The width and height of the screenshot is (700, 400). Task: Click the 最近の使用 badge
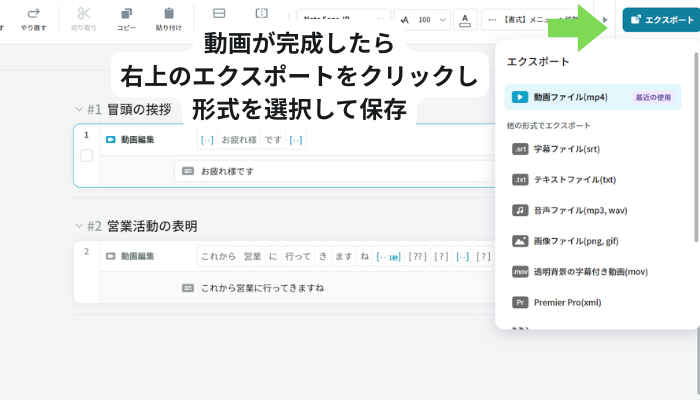click(x=653, y=97)
